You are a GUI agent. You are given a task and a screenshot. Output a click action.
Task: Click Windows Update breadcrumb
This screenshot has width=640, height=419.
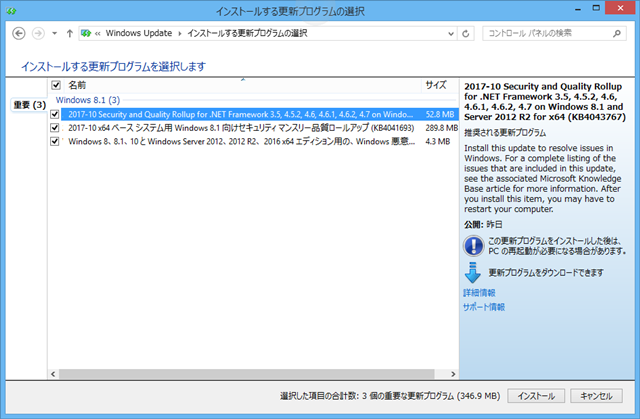click(x=139, y=33)
